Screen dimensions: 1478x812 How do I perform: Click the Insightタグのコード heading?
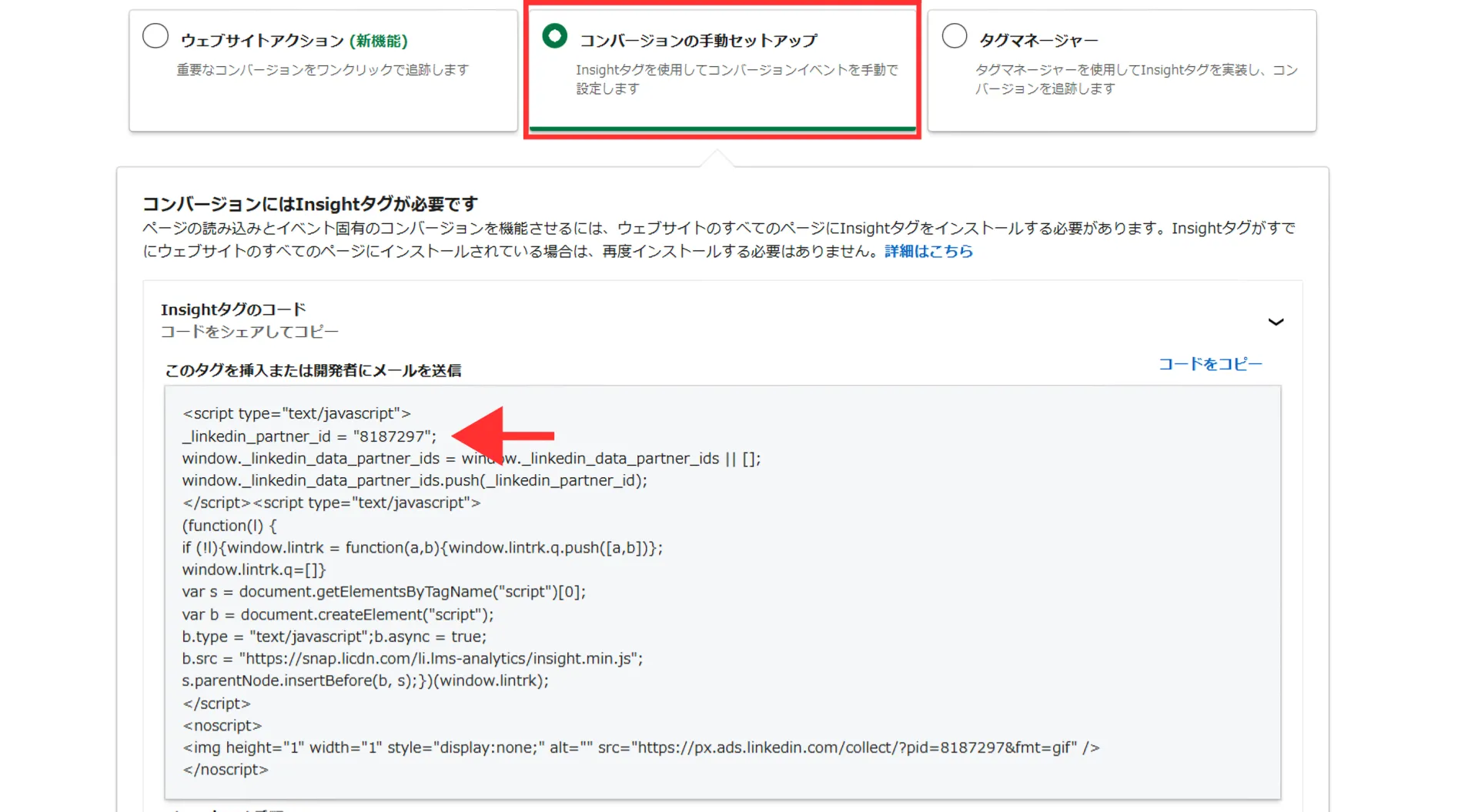click(x=233, y=309)
